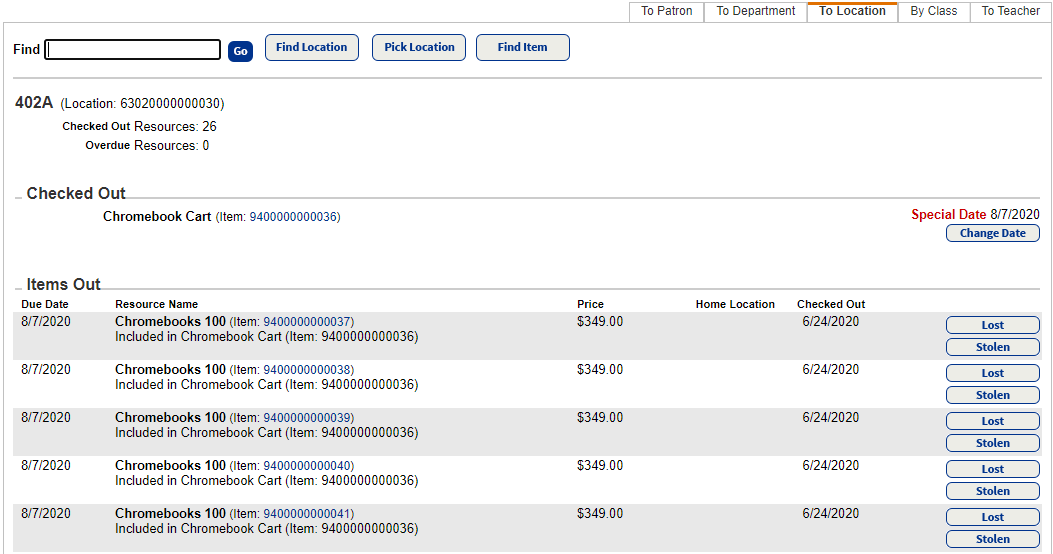Open the To Department tab
Screen dimensions: 1053x554
click(x=756, y=11)
